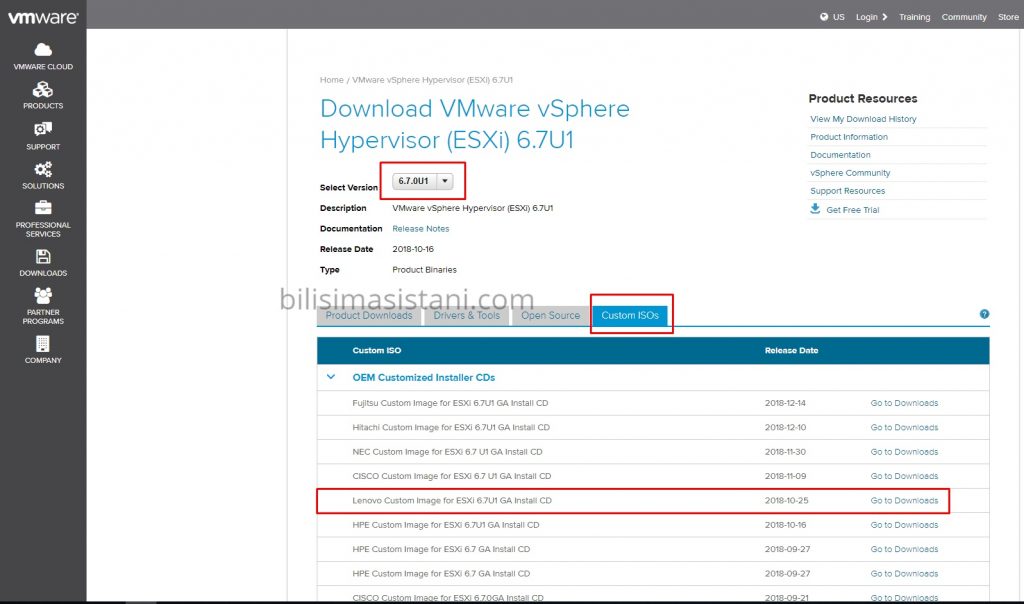The image size is (1024, 604).
Task: Click the 2018-10-25 release date cell
Action: click(x=786, y=500)
